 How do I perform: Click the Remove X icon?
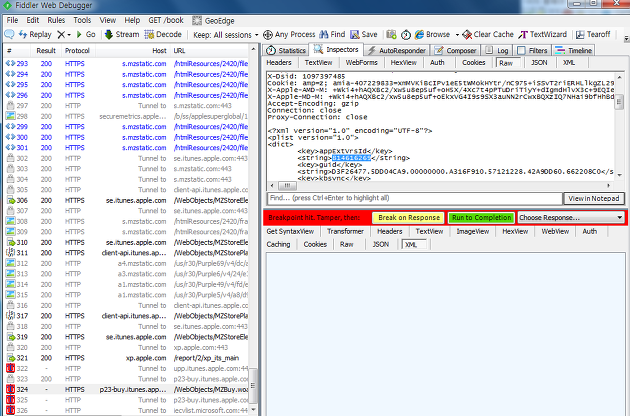coord(61,35)
